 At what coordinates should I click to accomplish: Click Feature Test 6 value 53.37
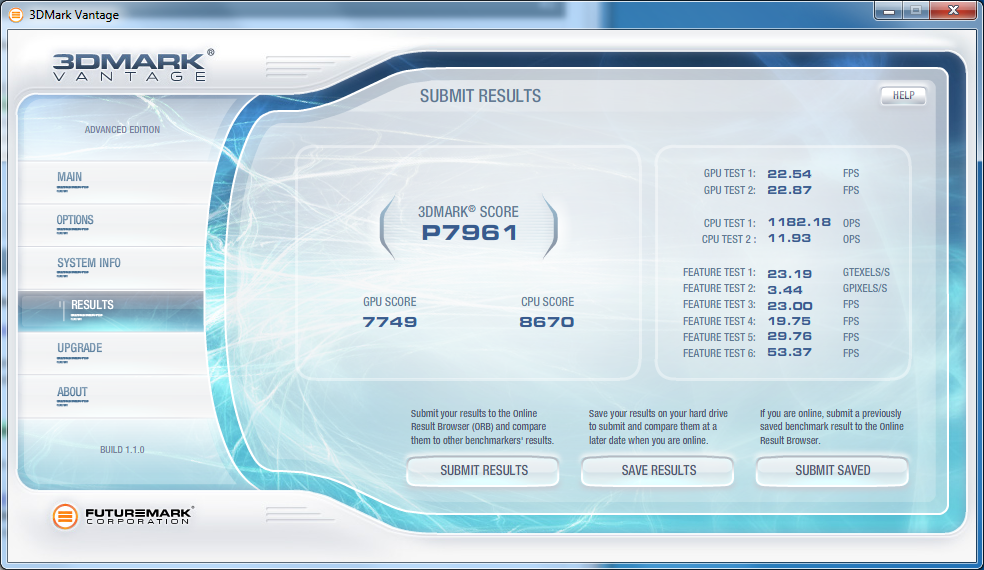pyautogui.click(x=789, y=352)
